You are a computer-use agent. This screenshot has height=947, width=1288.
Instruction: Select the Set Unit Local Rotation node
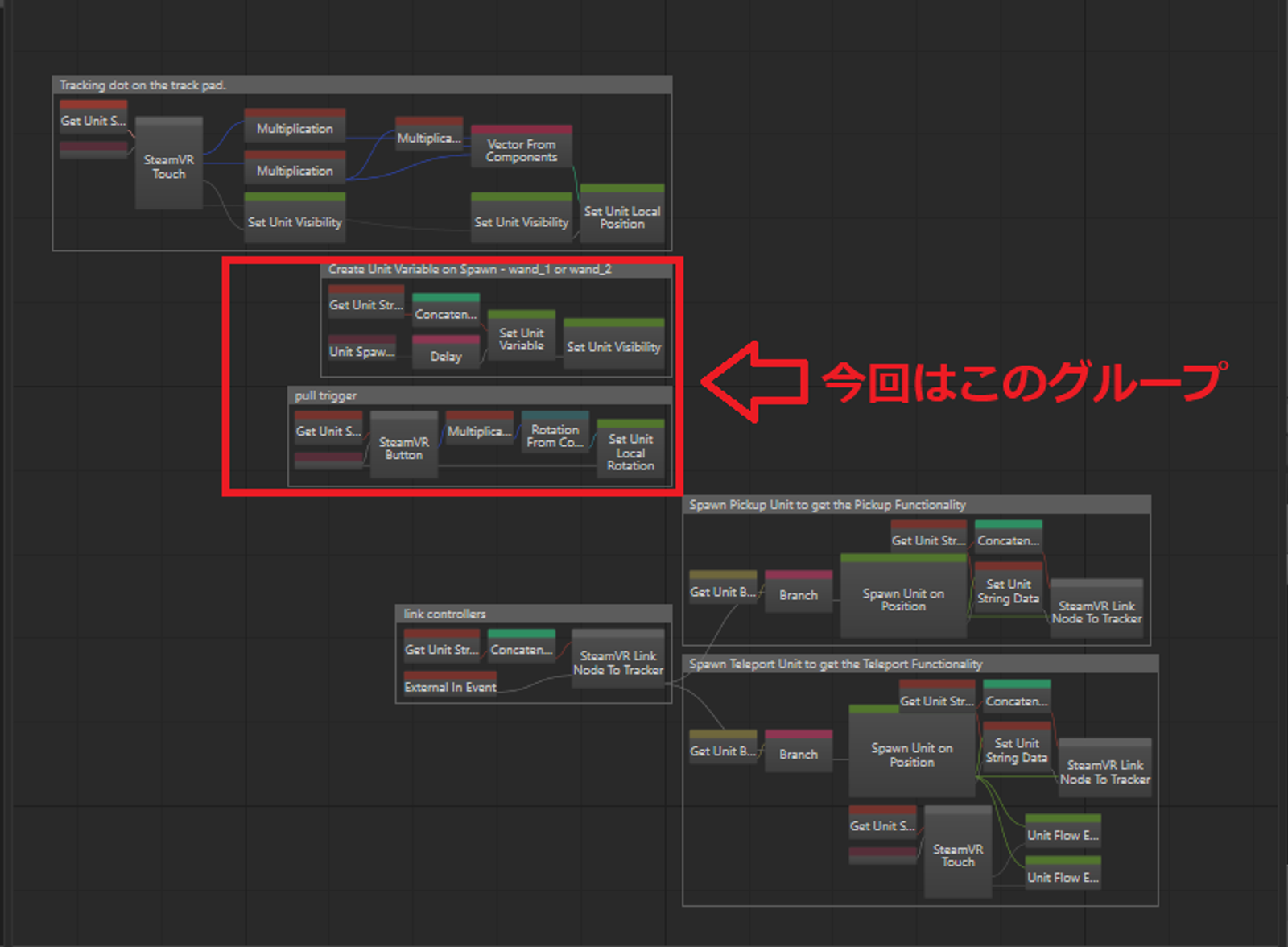(x=631, y=449)
